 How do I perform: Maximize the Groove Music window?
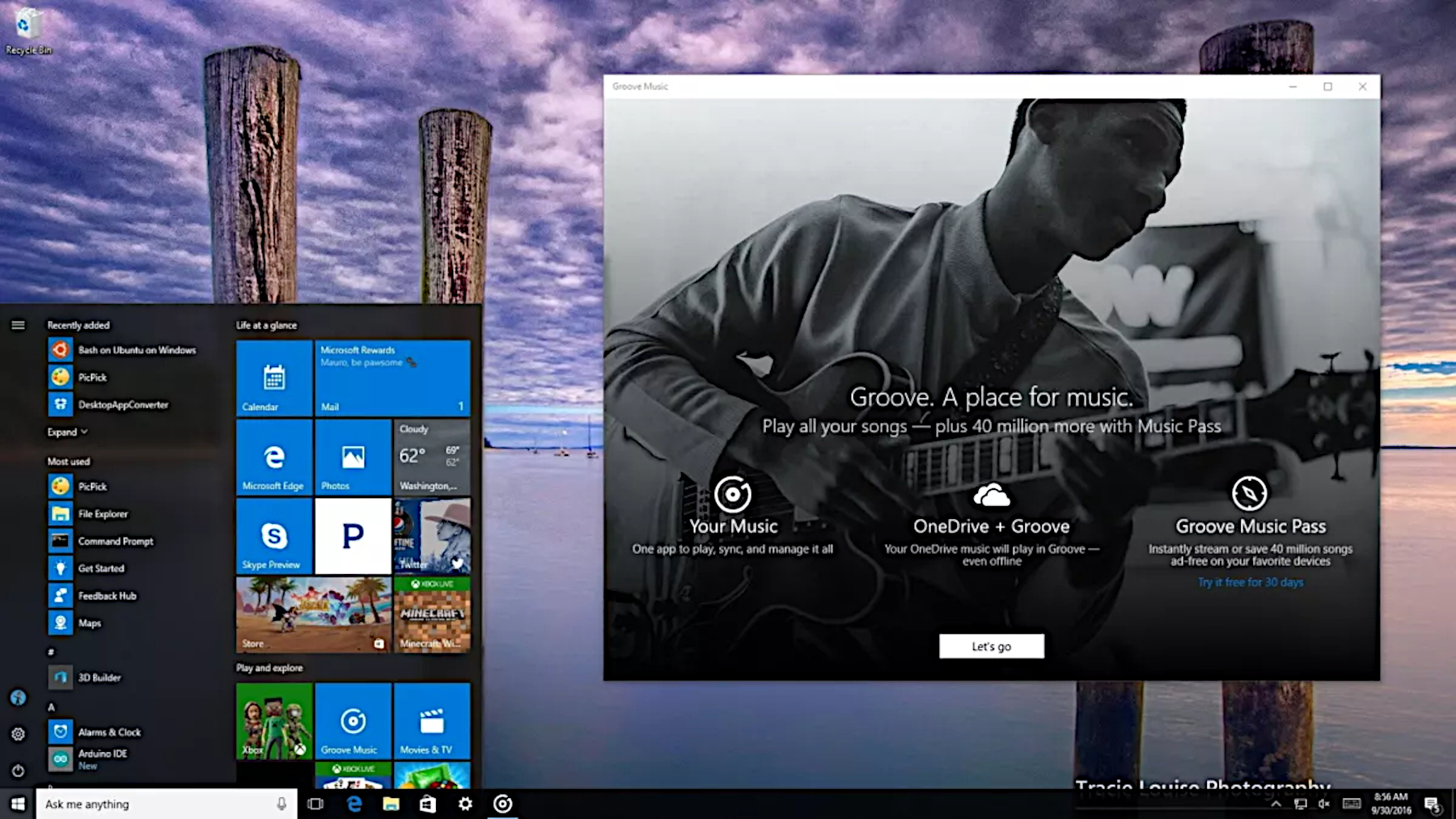tap(1327, 87)
